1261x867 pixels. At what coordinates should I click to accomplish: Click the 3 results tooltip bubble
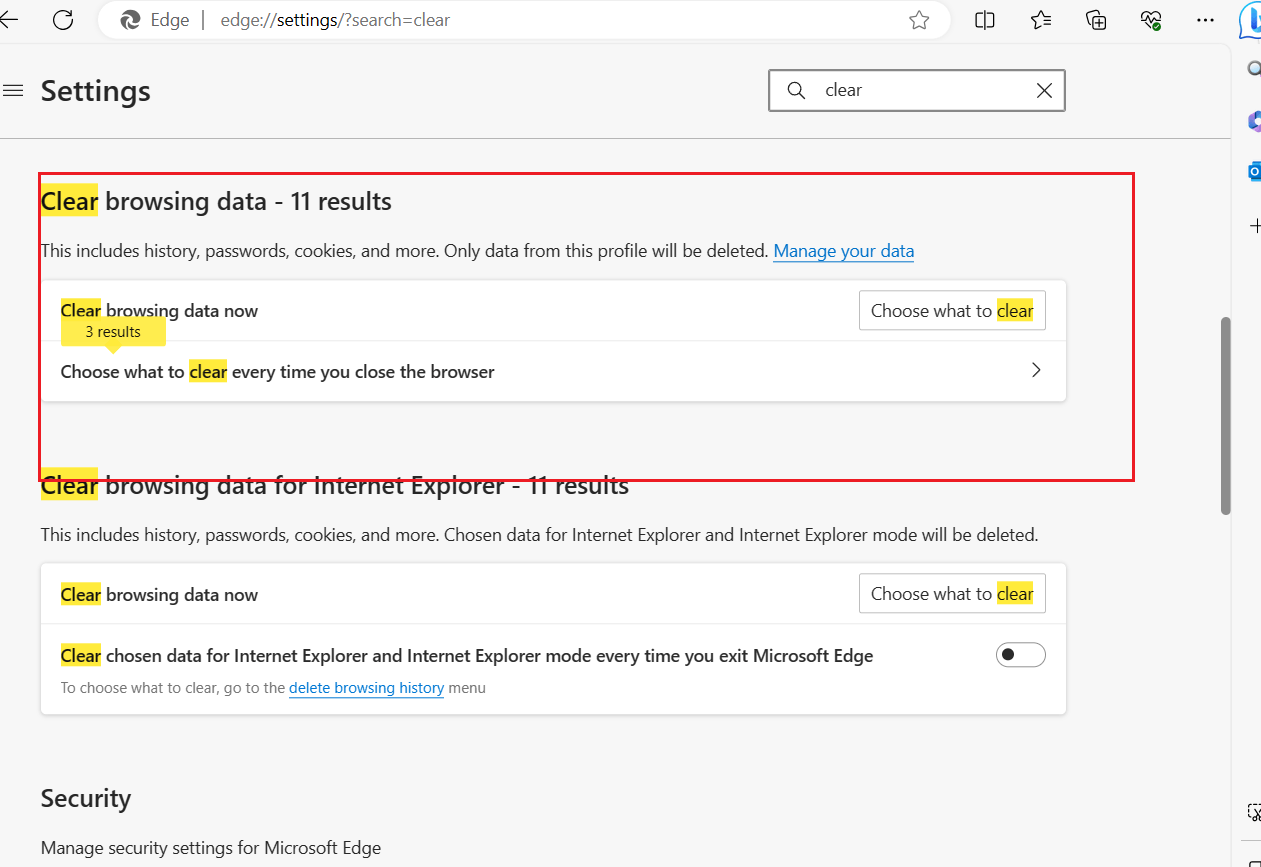coord(113,332)
